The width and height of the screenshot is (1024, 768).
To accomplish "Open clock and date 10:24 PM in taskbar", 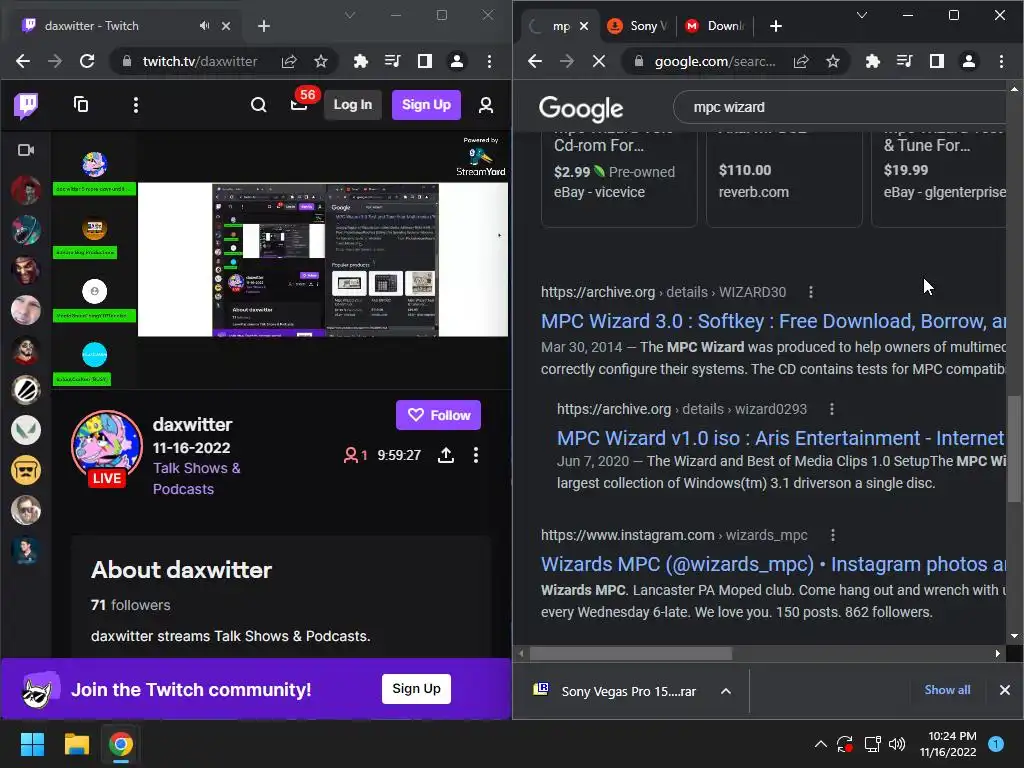I will 948,744.
